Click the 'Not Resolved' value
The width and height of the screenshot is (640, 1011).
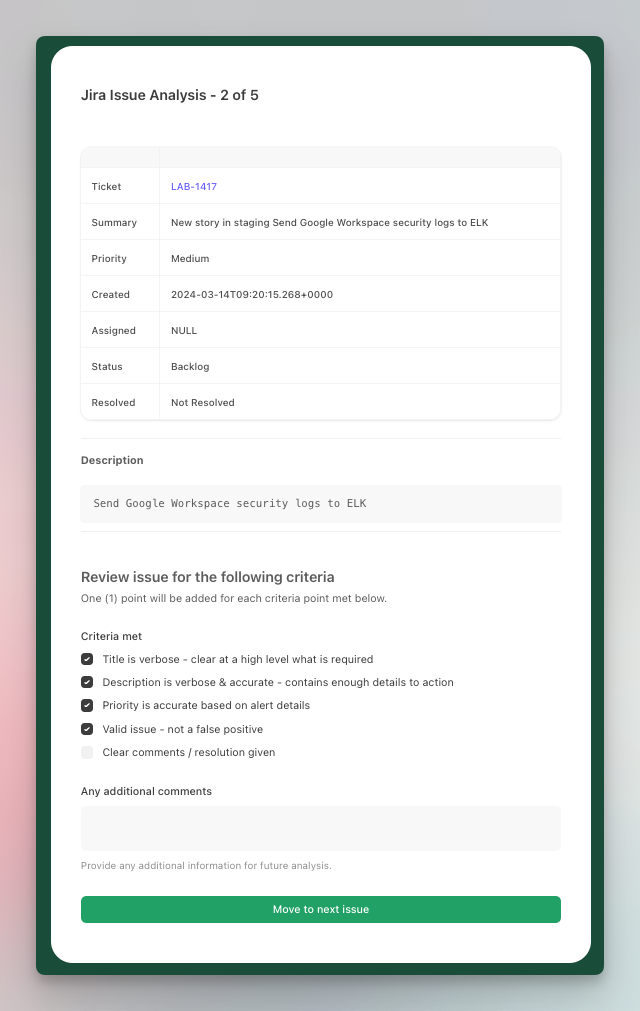tap(203, 403)
